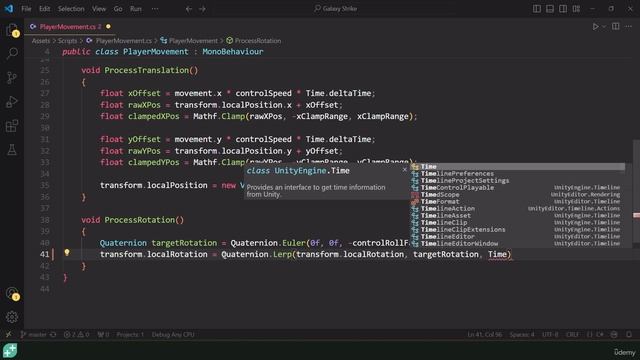Run the file with the play icon
Viewport: 640px width, 360px height.
595,27
